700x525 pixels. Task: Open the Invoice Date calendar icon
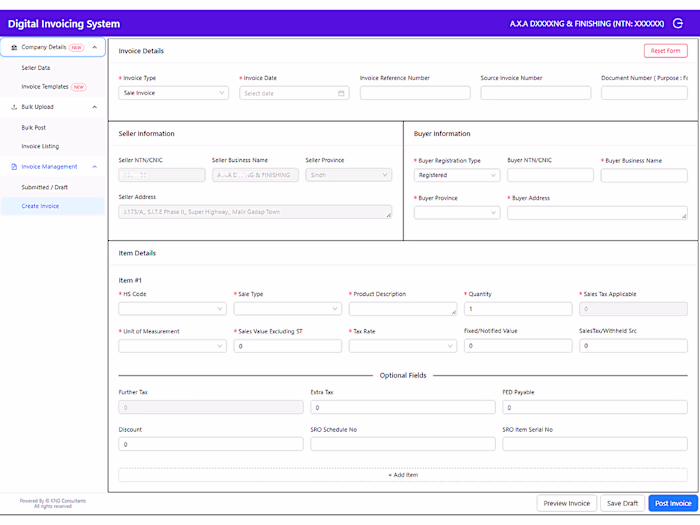(341, 93)
